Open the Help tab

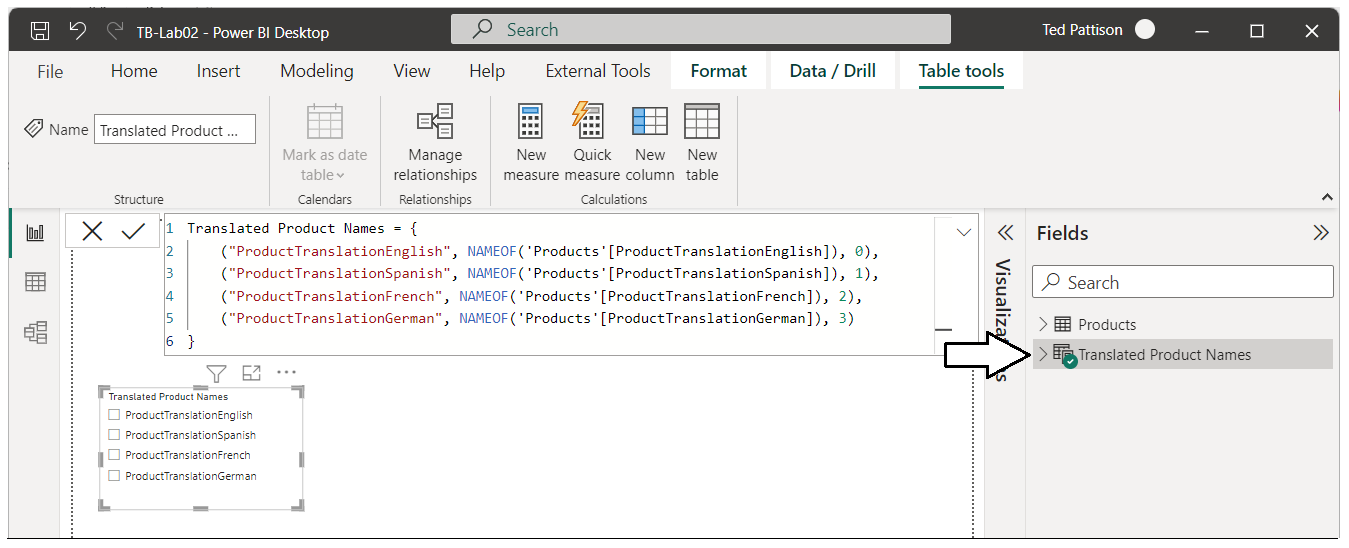click(x=487, y=71)
